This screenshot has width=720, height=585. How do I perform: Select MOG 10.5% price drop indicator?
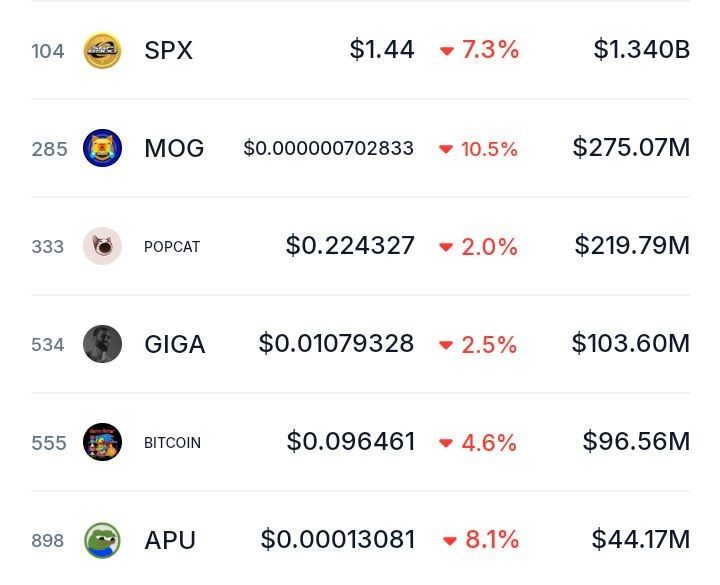pos(479,149)
